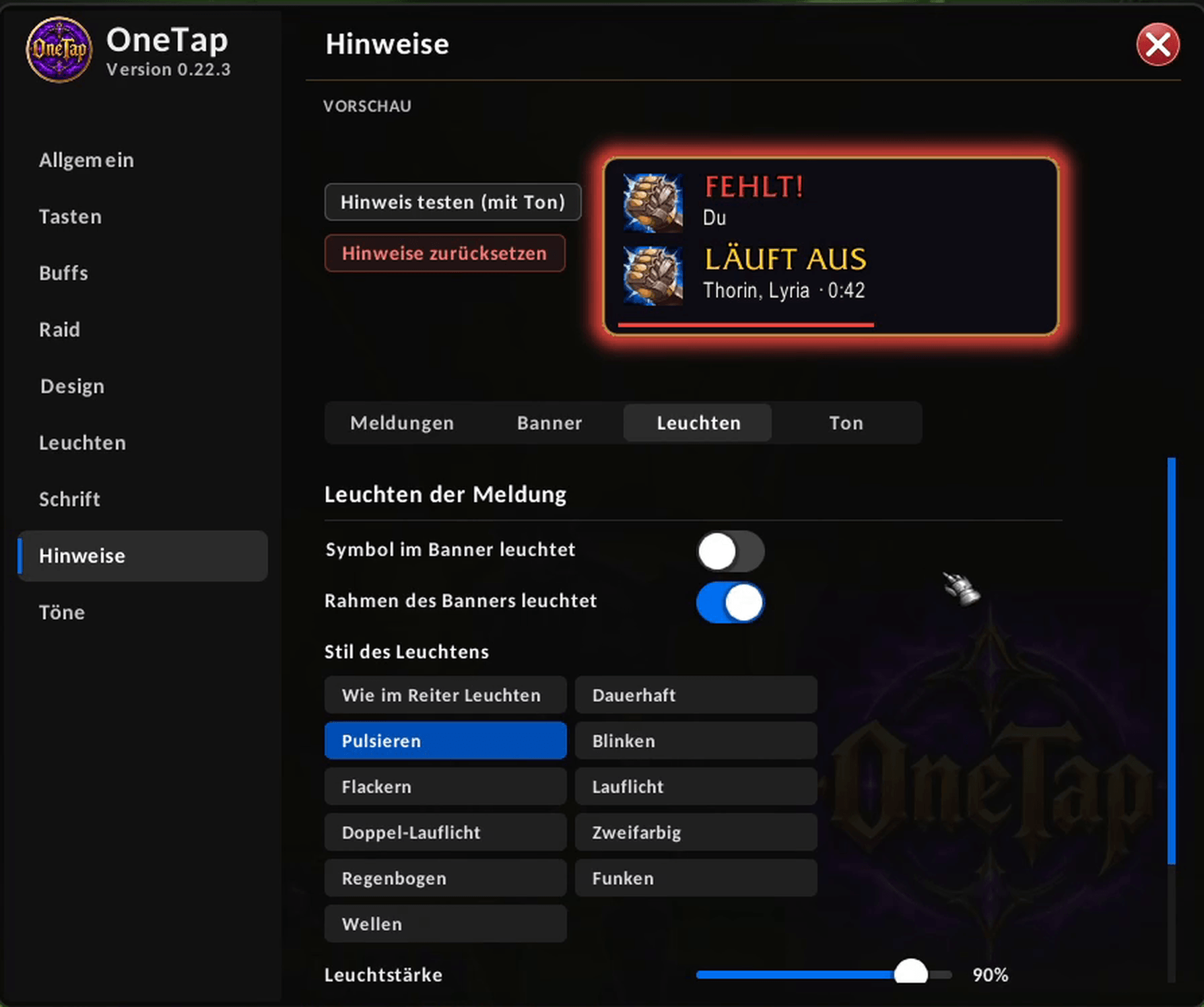Select Zweifarbig style
Image resolution: width=1204 pixels, height=1007 pixels.
(x=696, y=832)
